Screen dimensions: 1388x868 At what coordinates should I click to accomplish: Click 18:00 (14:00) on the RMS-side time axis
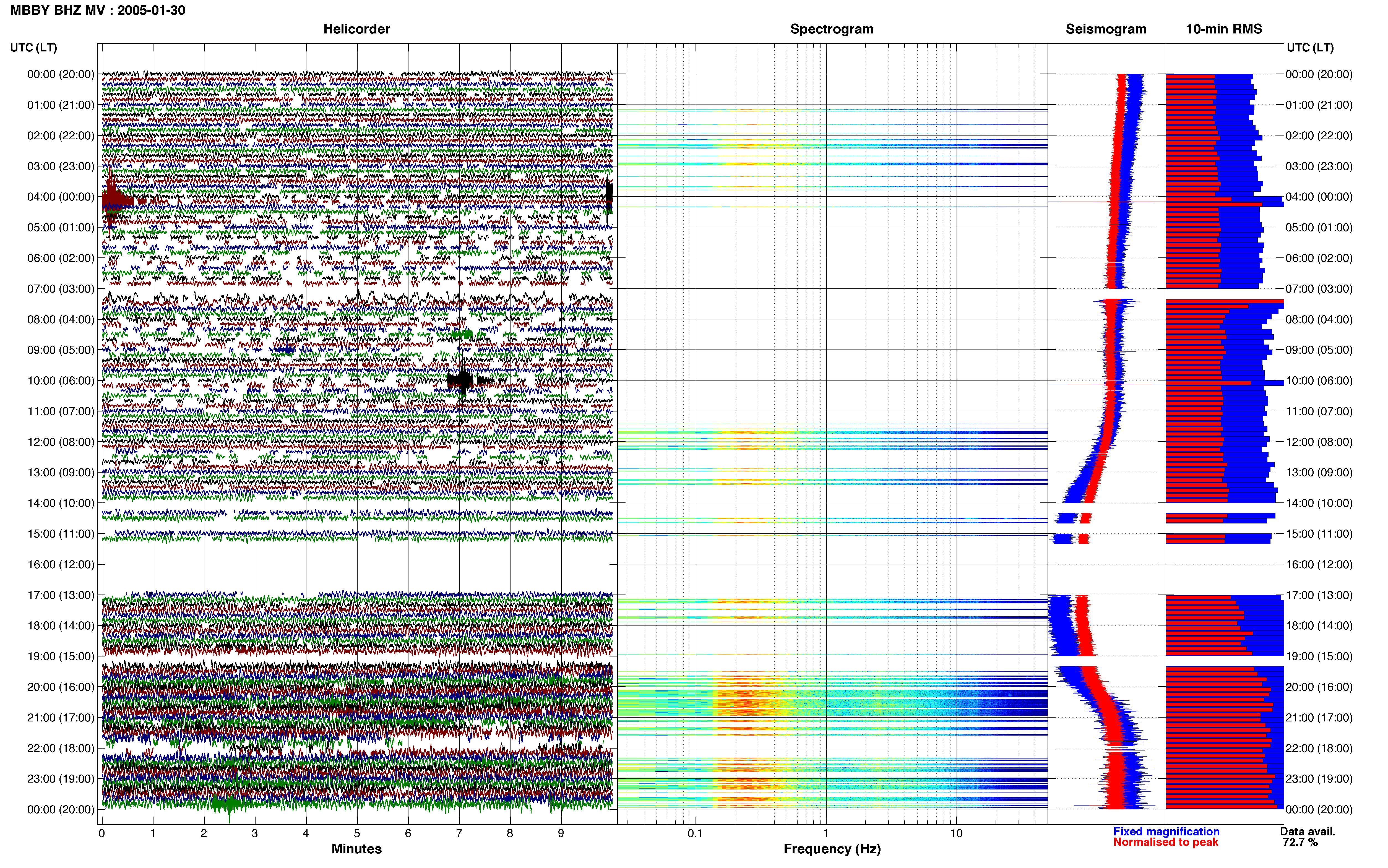(1319, 626)
